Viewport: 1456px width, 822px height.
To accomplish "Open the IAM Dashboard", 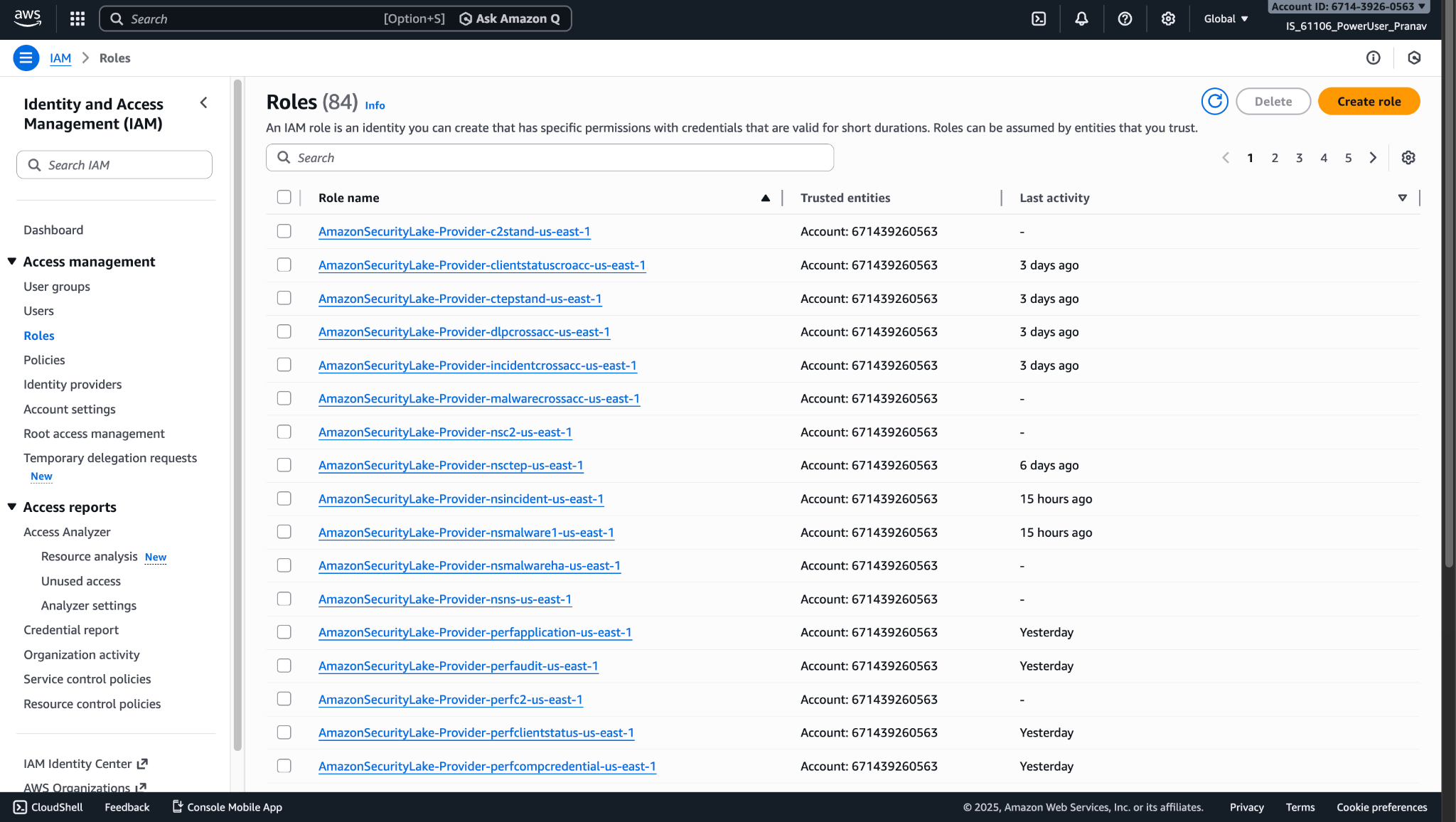I will 53,230.
